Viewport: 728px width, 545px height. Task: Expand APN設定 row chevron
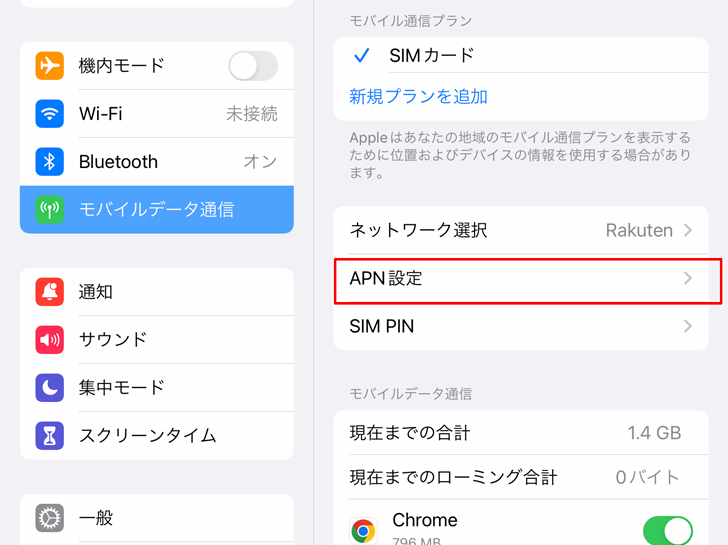[688, 278]
